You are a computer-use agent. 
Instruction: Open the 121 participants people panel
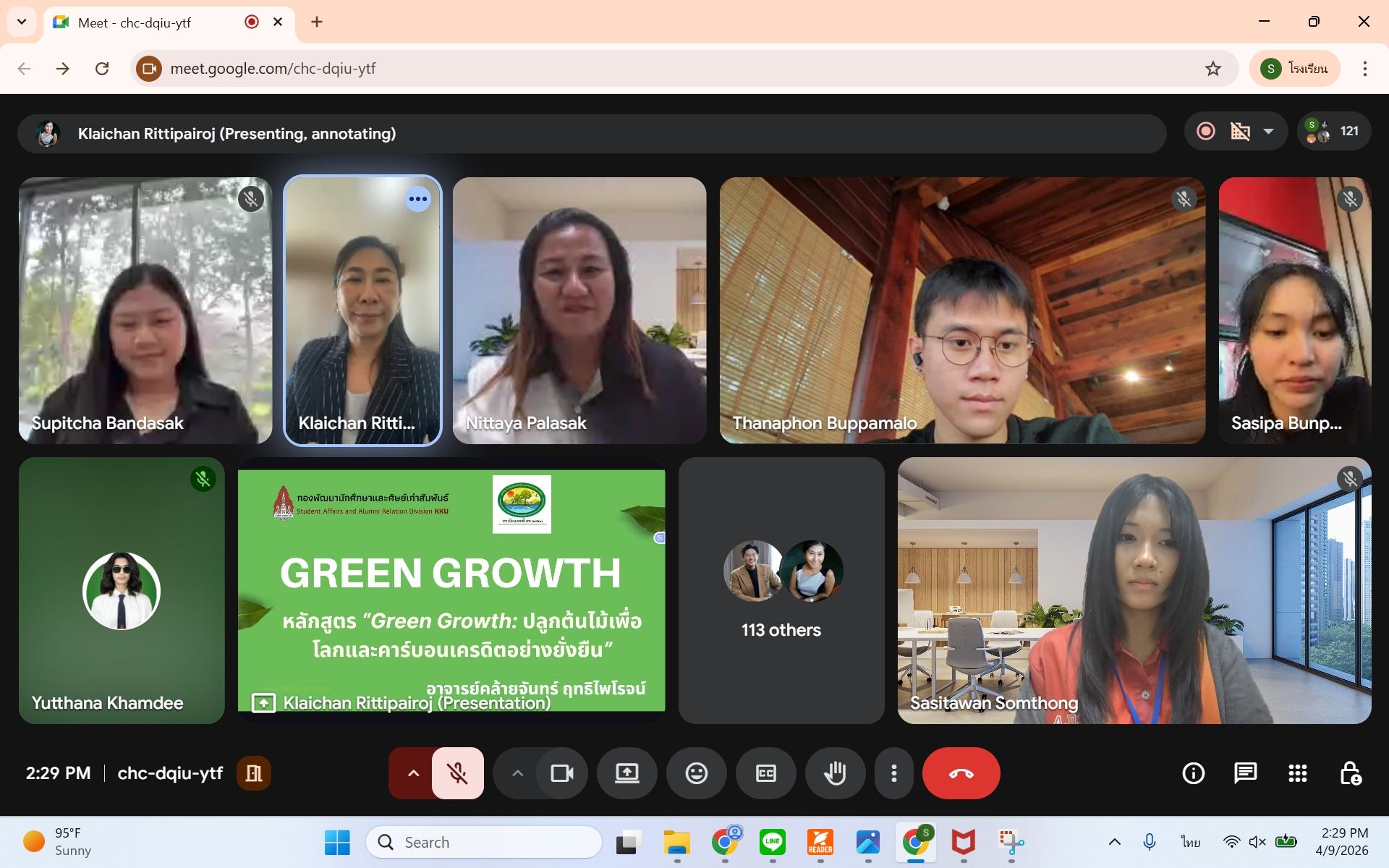pyautogui.click(x=1333, y=131)
